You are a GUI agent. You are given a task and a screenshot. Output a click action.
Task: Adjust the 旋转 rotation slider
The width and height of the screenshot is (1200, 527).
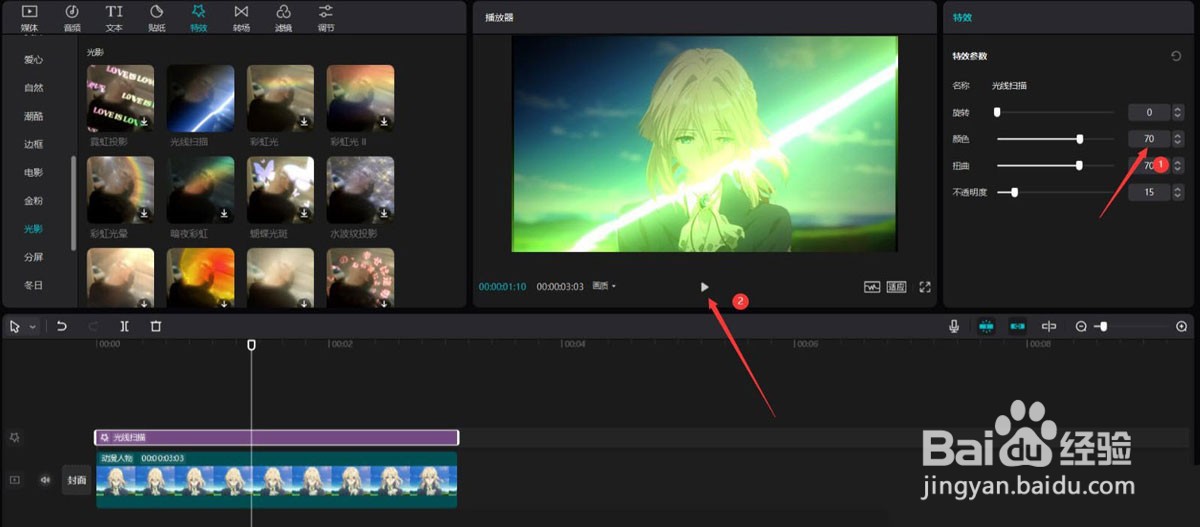1055,112
